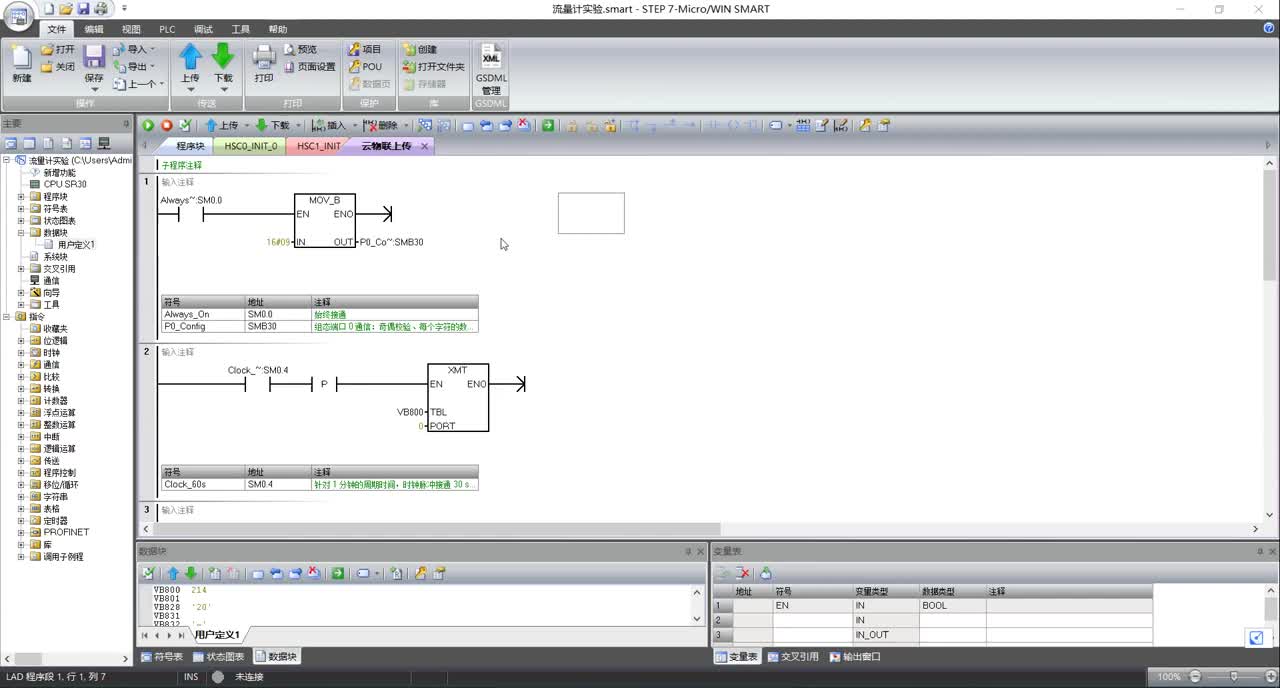
Task: Click 下载 in the editor toolbar
Action: (x=272, y=125)
